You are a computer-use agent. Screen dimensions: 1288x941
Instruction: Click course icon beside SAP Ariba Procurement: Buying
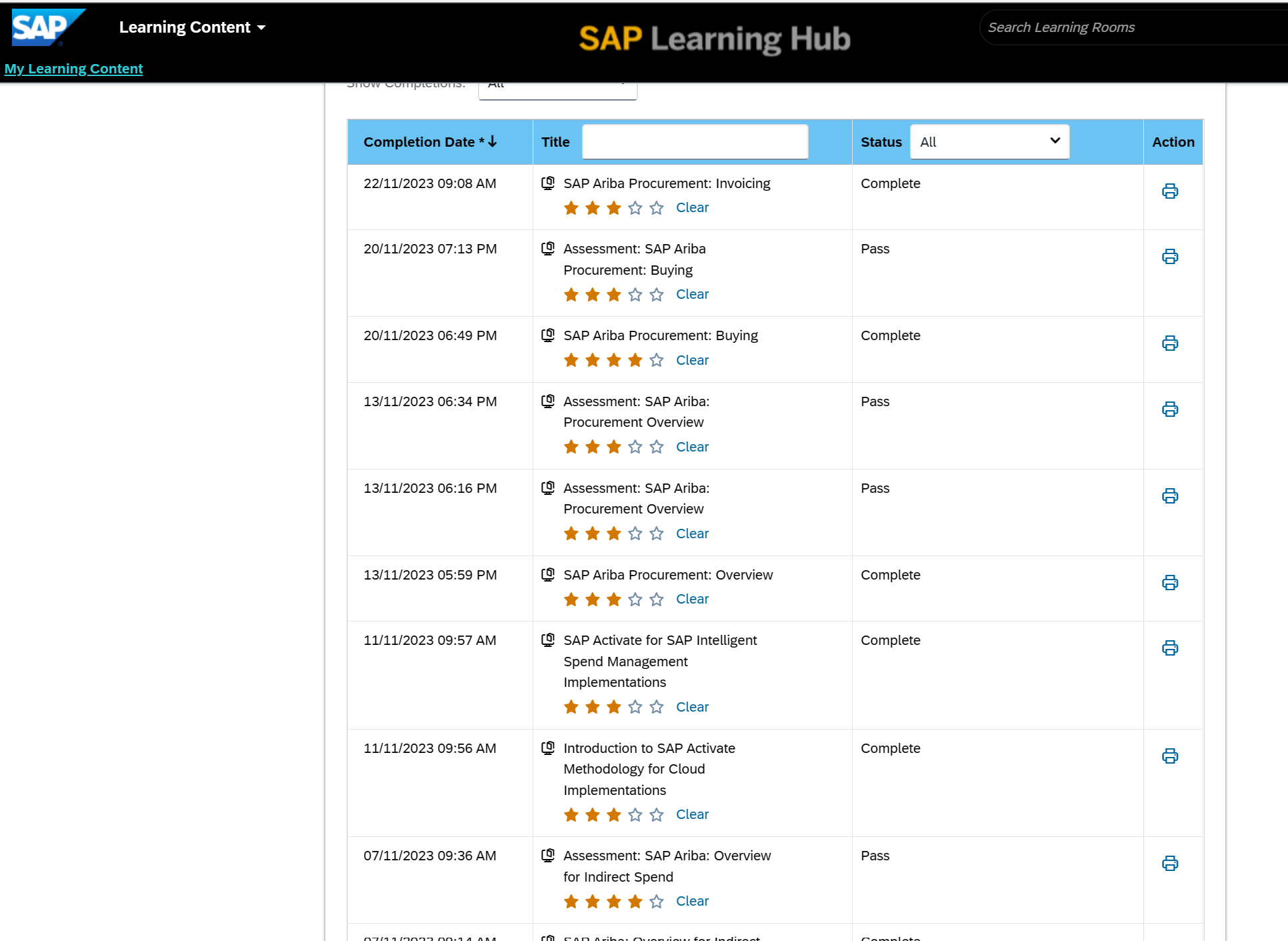(548, 335)
